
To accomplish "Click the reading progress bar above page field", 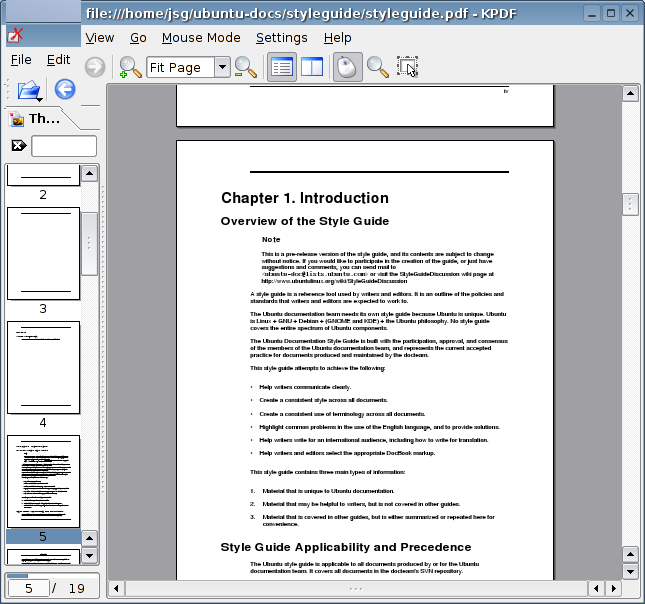I will 53,576.
